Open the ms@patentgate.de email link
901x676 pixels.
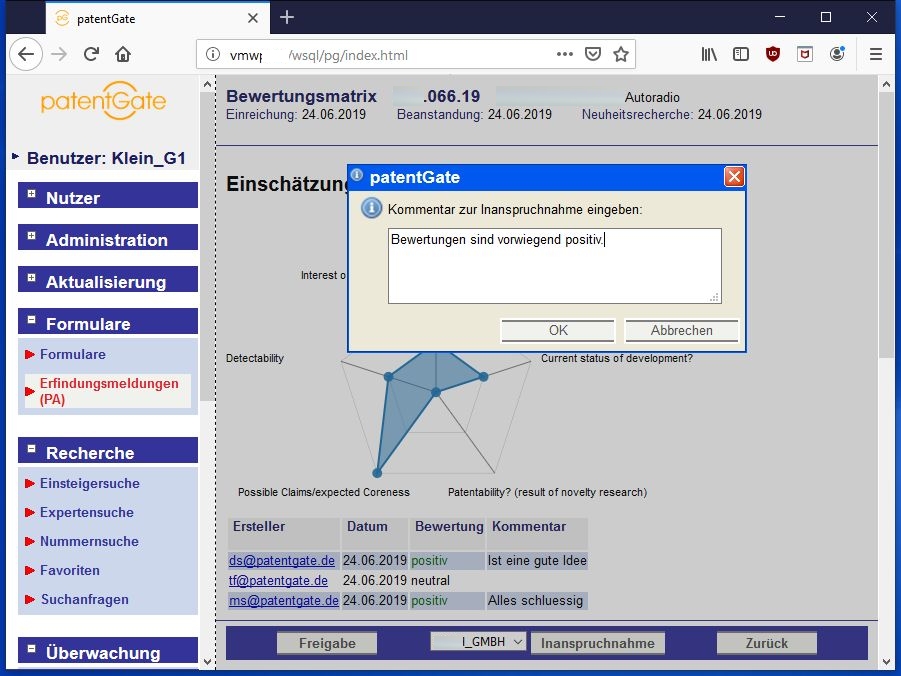[x=284, y=601]
